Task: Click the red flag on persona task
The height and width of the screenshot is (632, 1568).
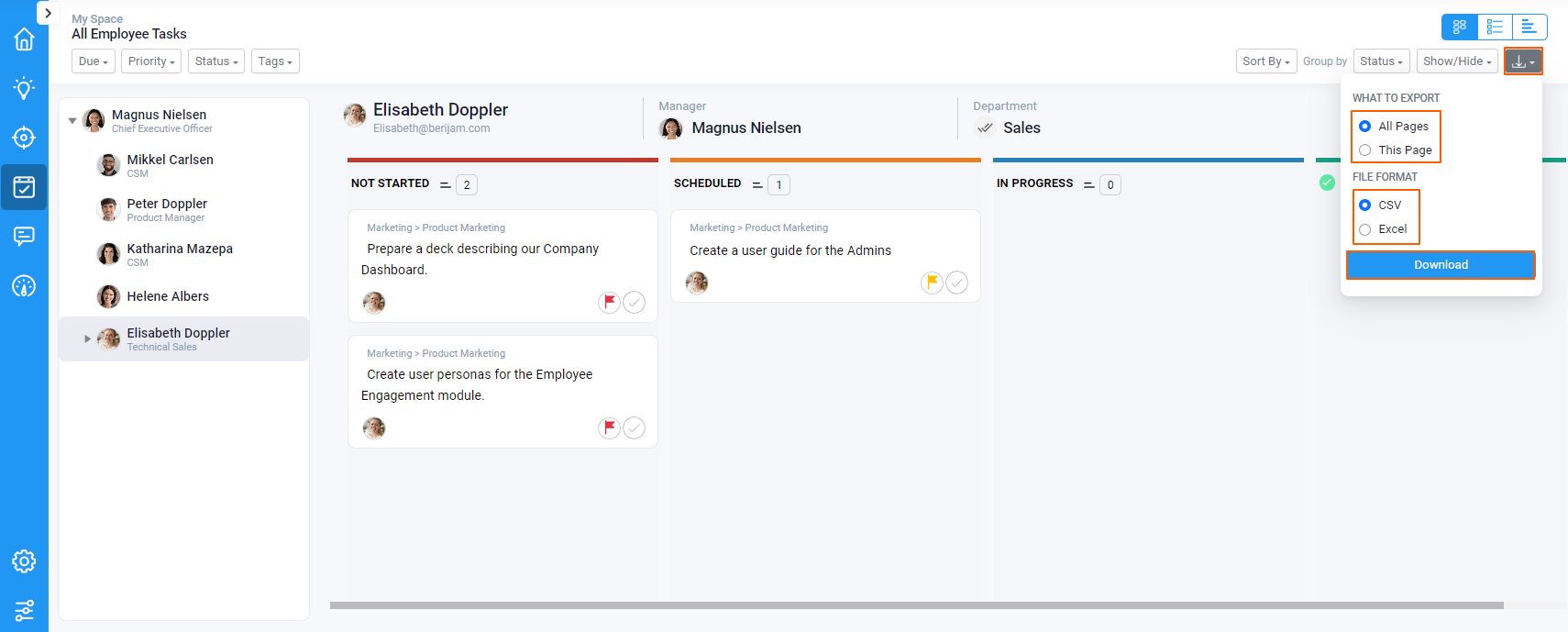Action: pos(609,427)
